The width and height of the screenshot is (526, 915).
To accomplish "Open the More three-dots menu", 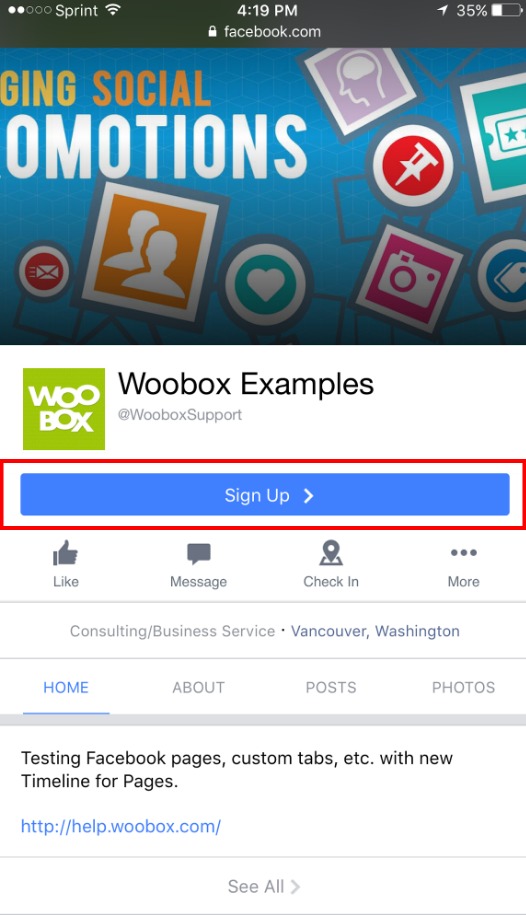I will coord(464,553).
